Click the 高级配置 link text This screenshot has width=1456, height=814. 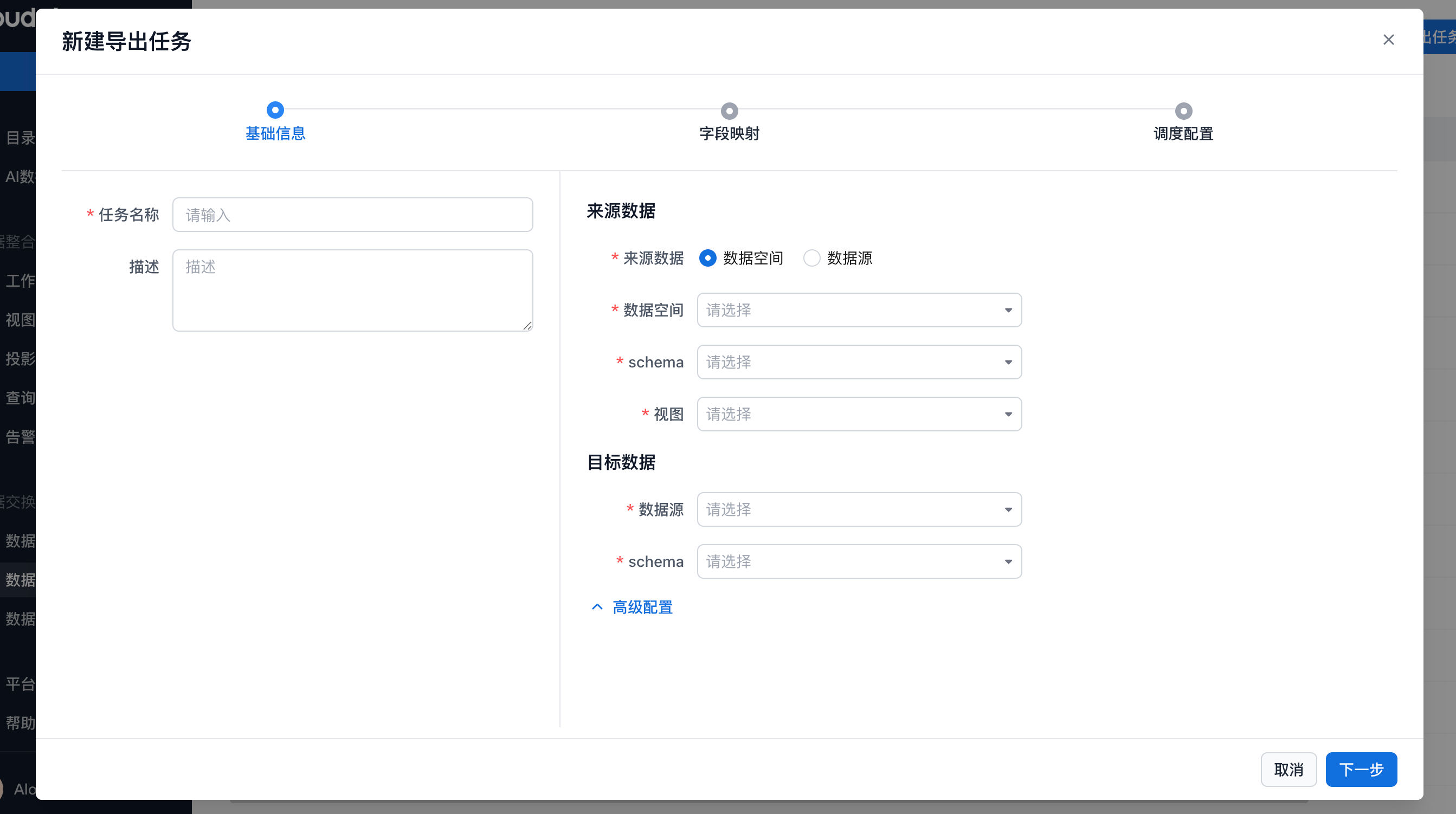643,608
